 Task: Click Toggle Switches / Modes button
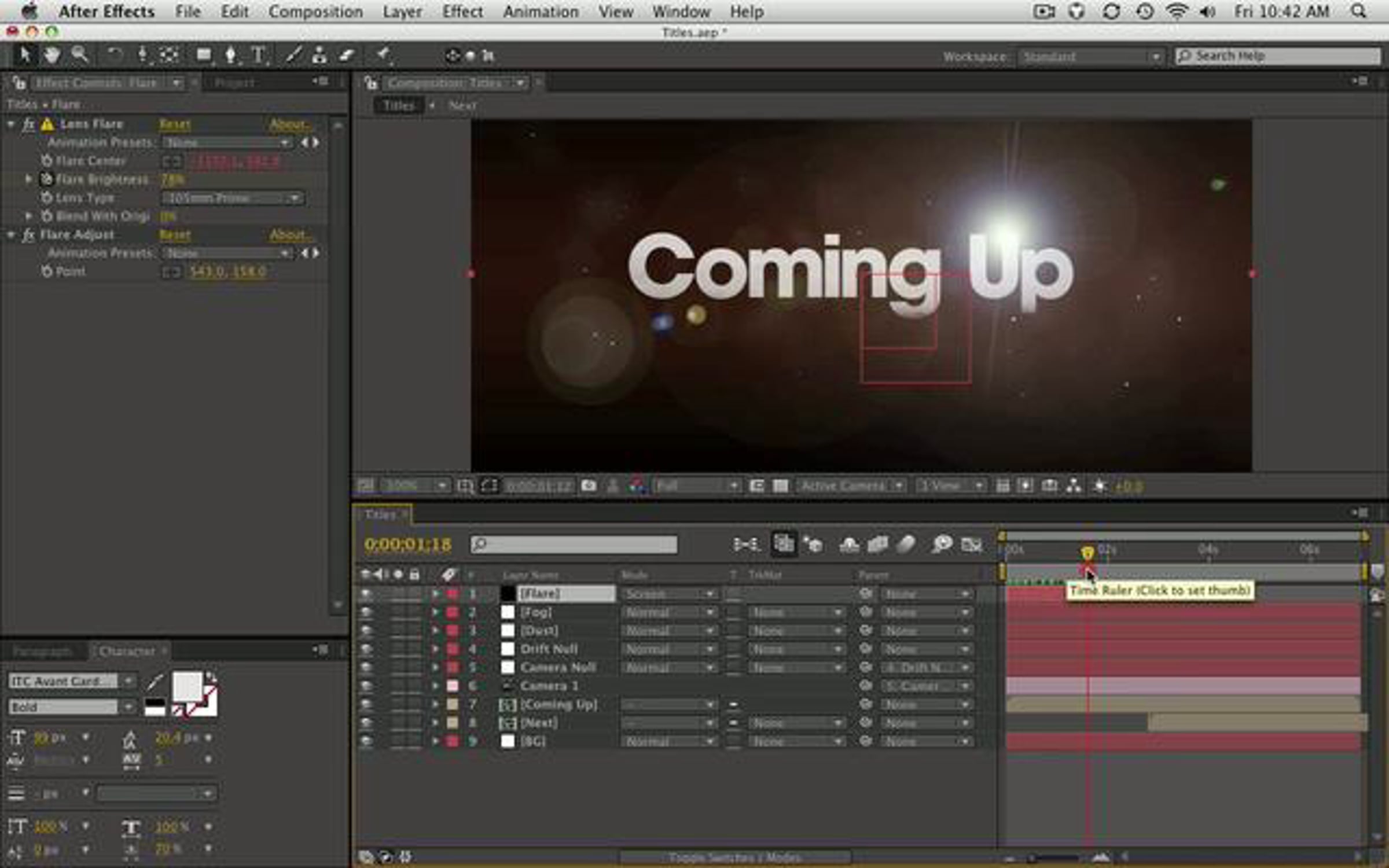(x=735, y=857)
